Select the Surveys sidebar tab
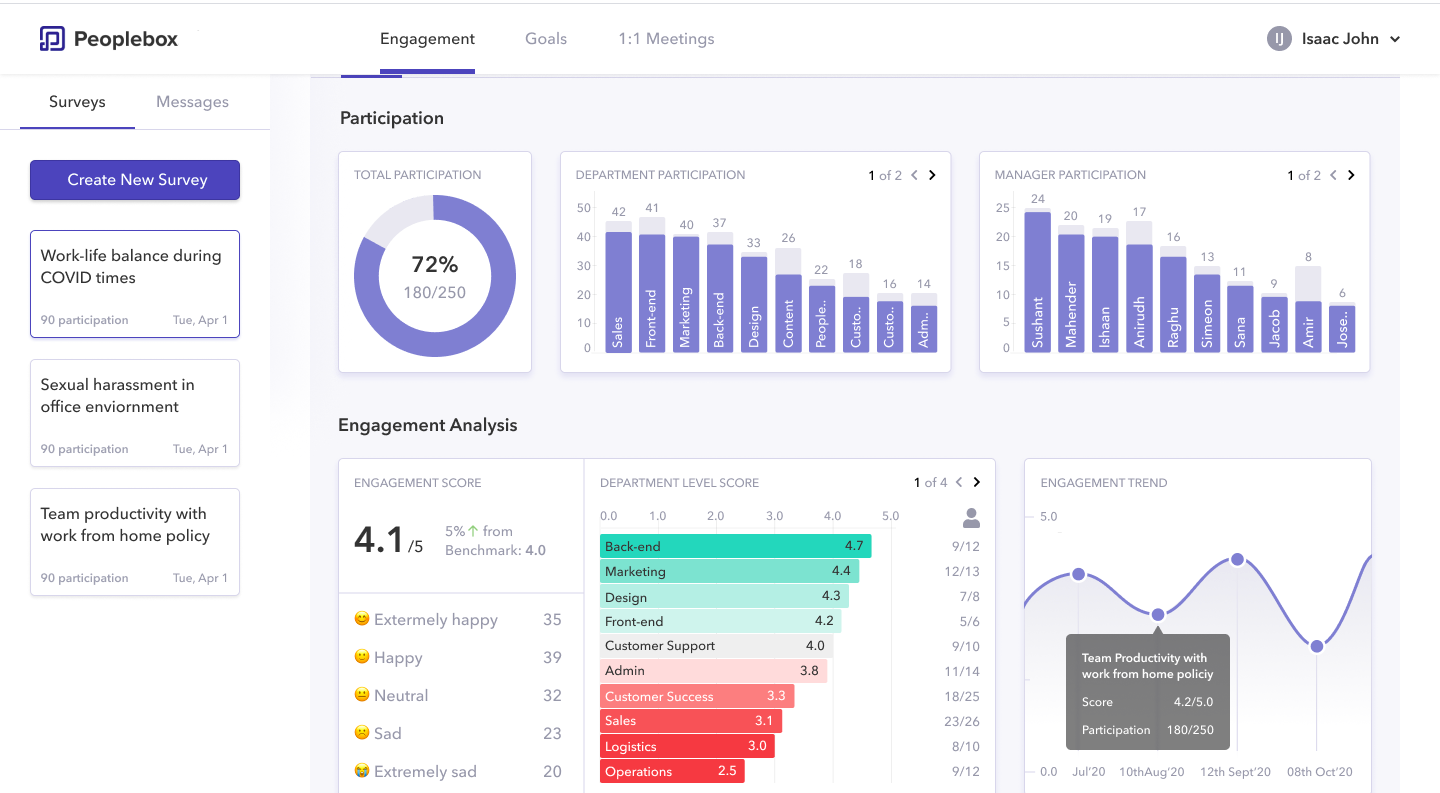1440x793 pixels. (x=77, y=102)
